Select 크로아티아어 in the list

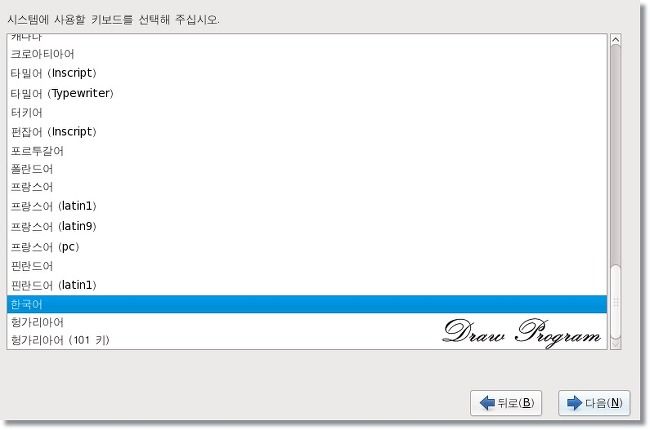pyautogui.click(x=307, y=54)
